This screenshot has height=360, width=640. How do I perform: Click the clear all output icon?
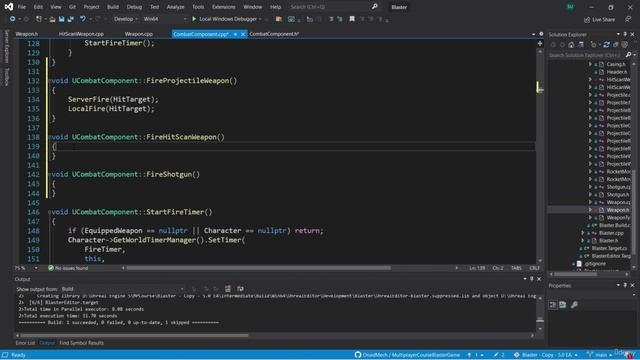click(x=228, y=289)
